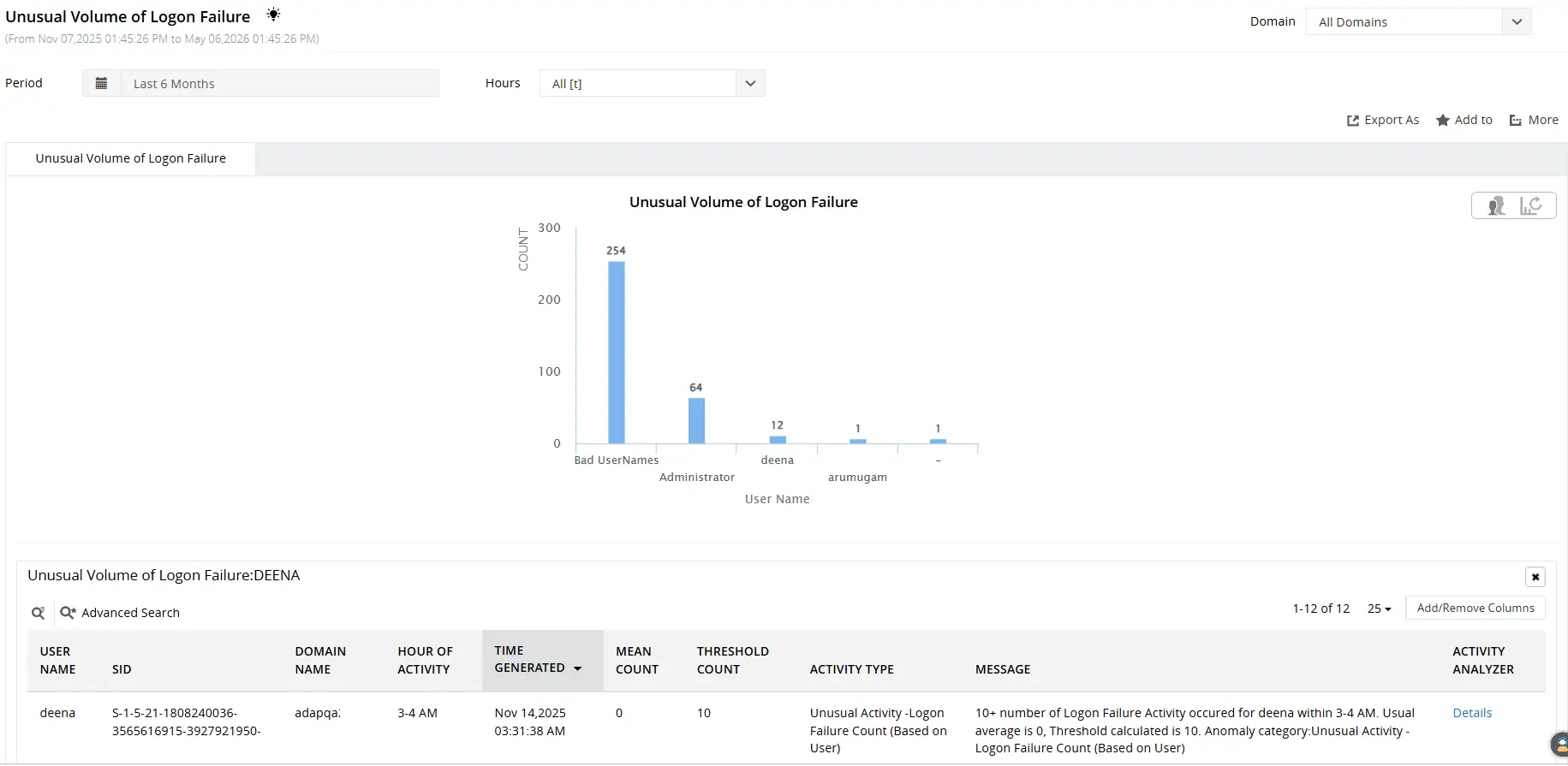This screenshot has height=766, width=1568.
Task: Click the 64 bar value label
Action: point(695,388)
